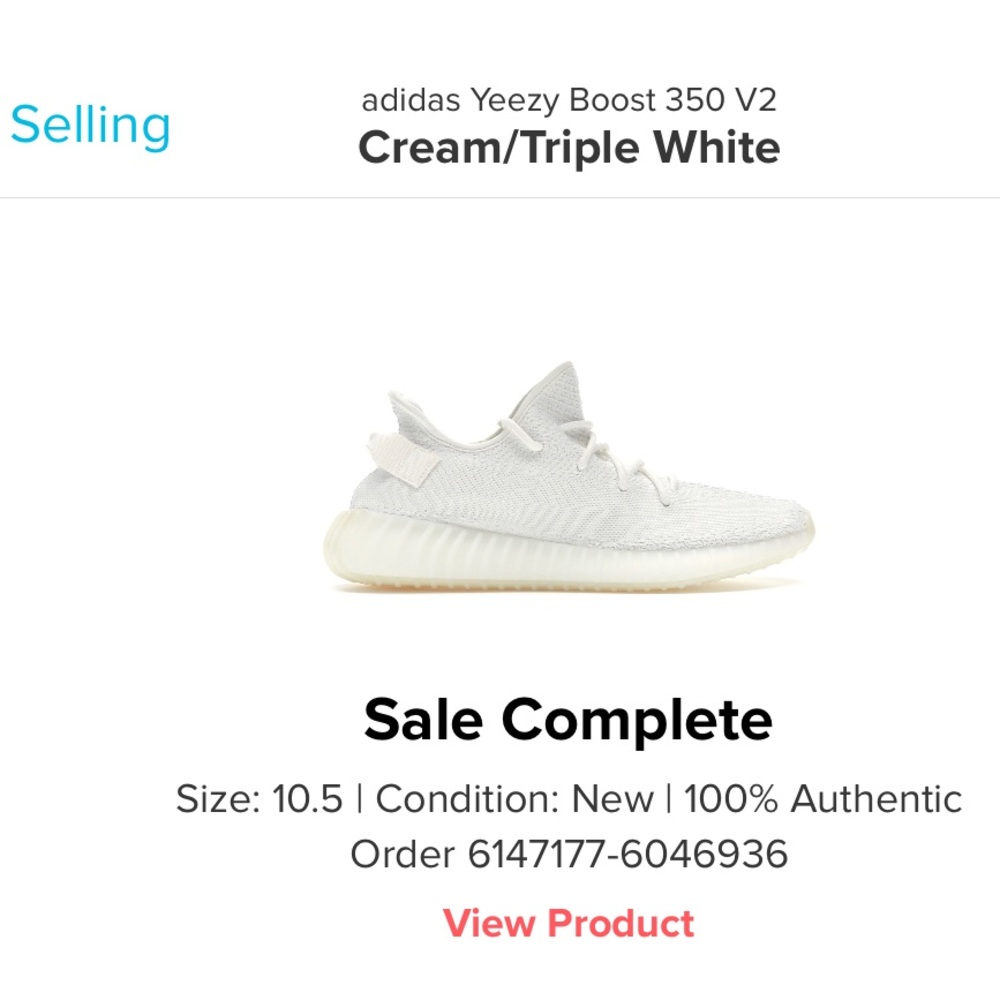Click the product subtitle Cream/Triple White
Screen dimensions: 1000x1000
568,148
